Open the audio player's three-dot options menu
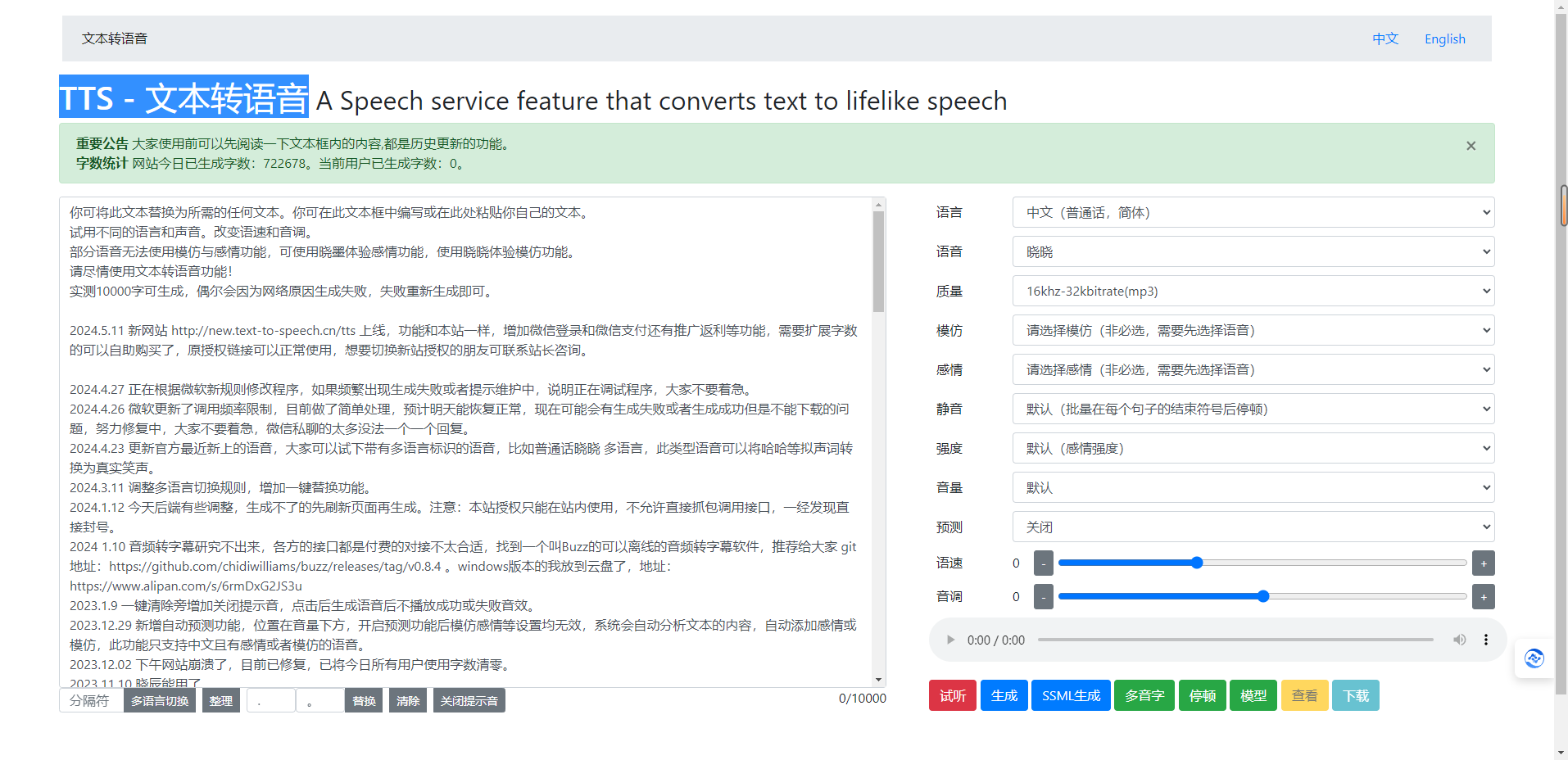 click(1486, 640)
